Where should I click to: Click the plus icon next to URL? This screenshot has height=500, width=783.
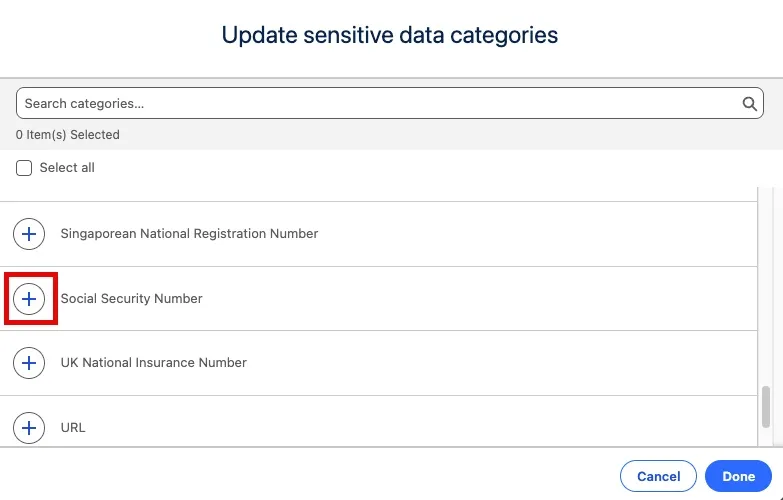pyautogui.click(x=29, y=428)
